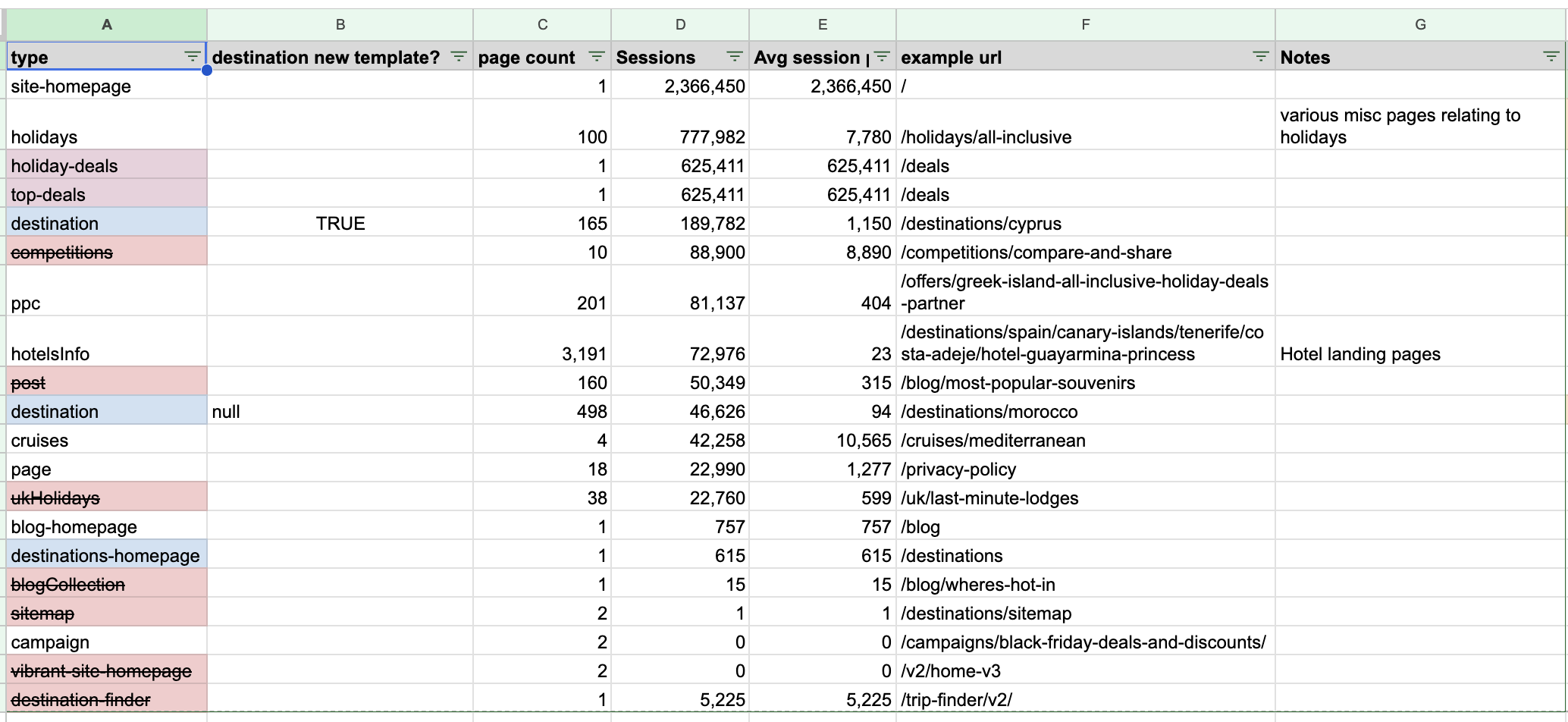Select column D header

(680, 24)
